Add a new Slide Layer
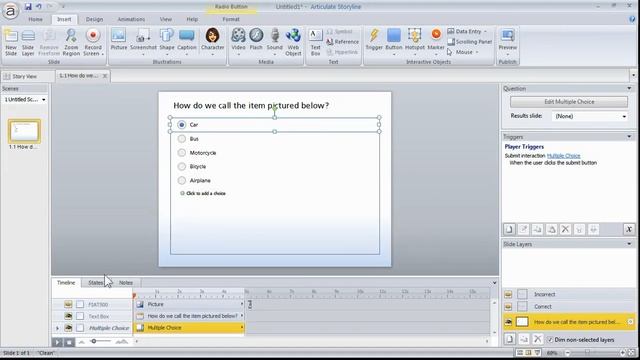Image resolution: width=640 pixels, height=360 pixels. [28, 42]
